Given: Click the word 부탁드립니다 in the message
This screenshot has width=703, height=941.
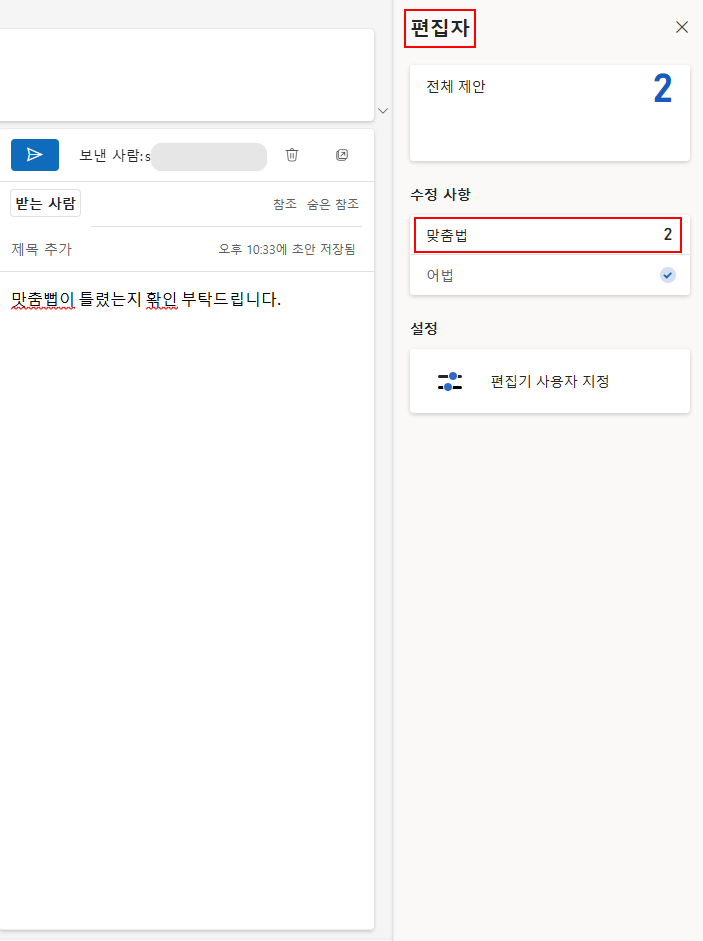Looking at the screenshot, I should (231, 299).
